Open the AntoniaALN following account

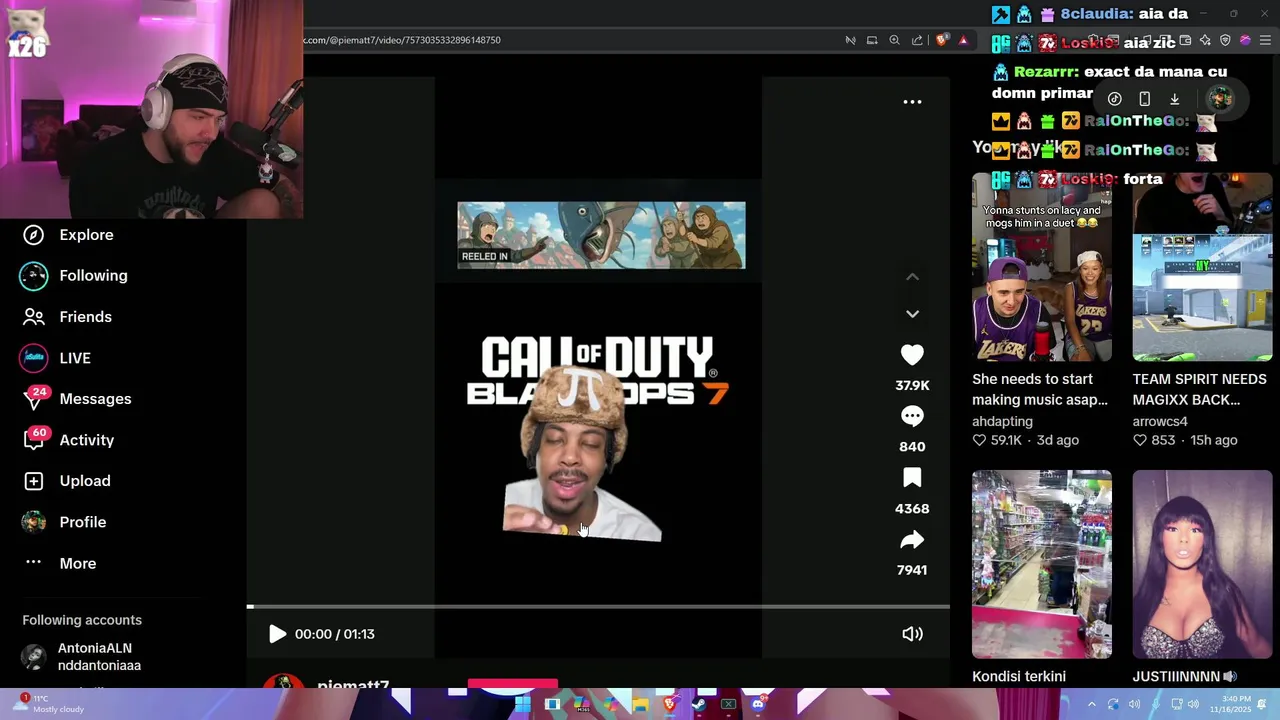pos(82,657)
